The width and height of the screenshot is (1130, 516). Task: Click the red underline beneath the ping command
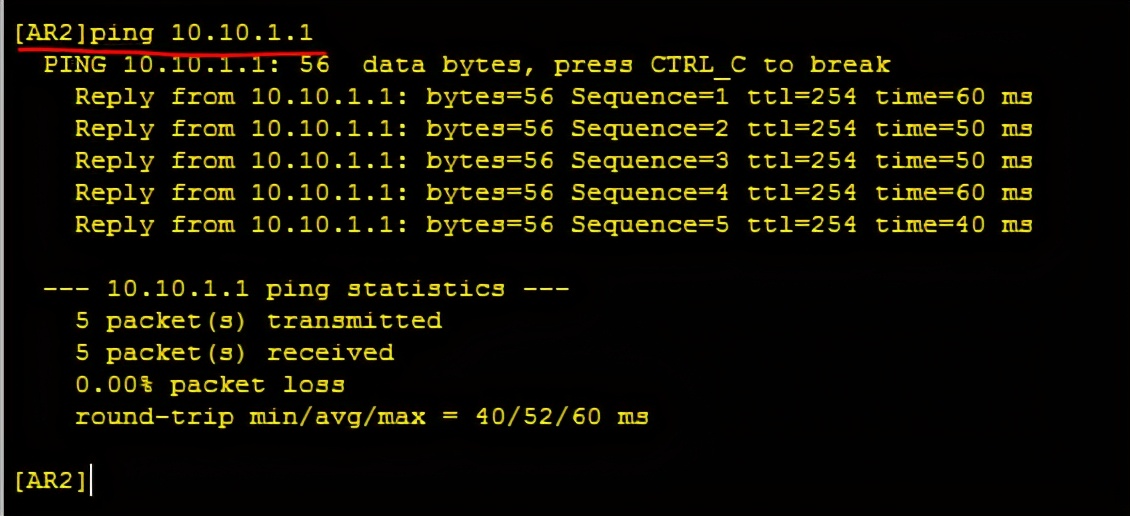170,47
